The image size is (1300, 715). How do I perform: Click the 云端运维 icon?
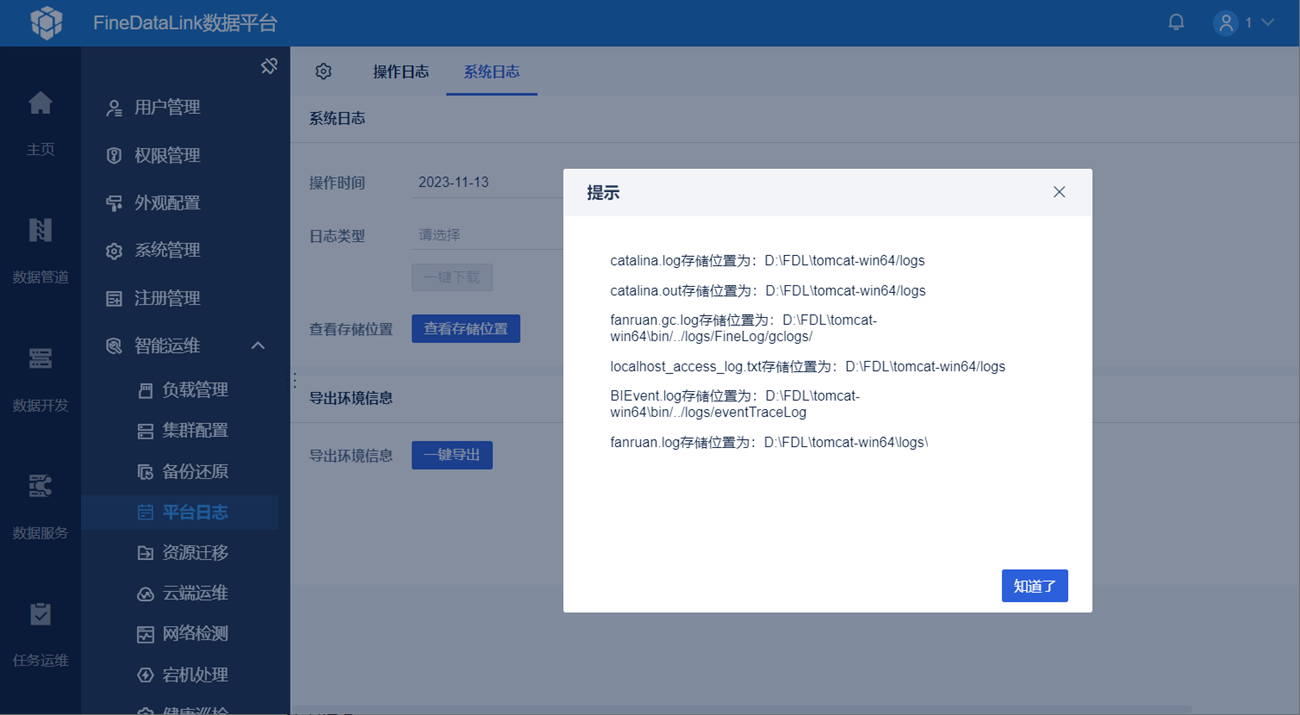(145, 594)
